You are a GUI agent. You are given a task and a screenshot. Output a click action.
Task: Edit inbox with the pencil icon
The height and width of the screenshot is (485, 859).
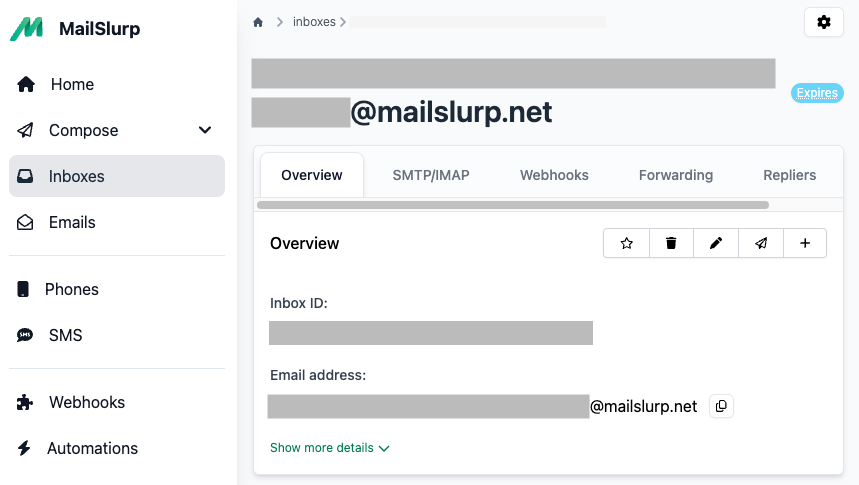(x=716, y=243)
